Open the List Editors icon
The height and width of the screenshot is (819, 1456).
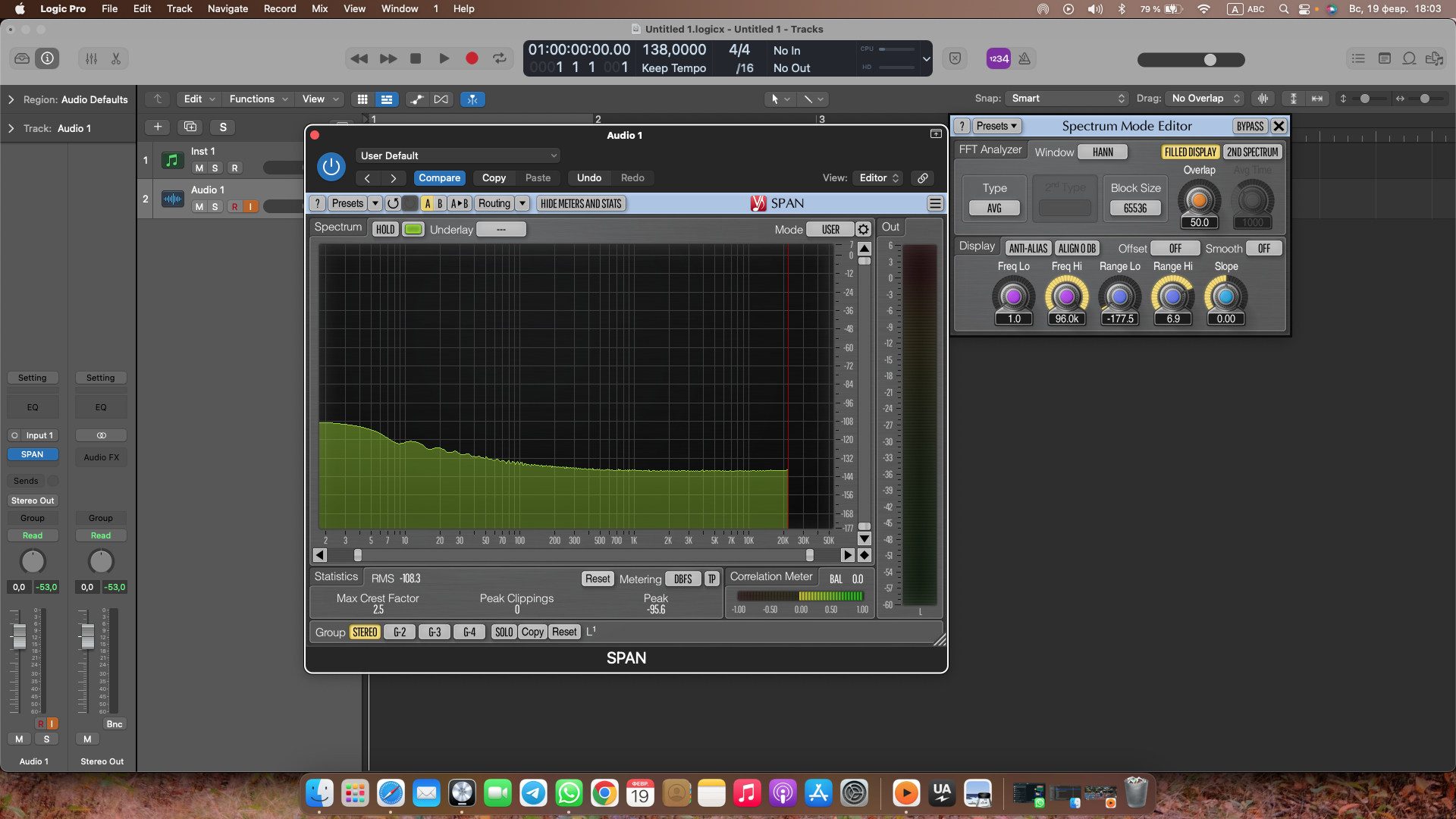1358,58
